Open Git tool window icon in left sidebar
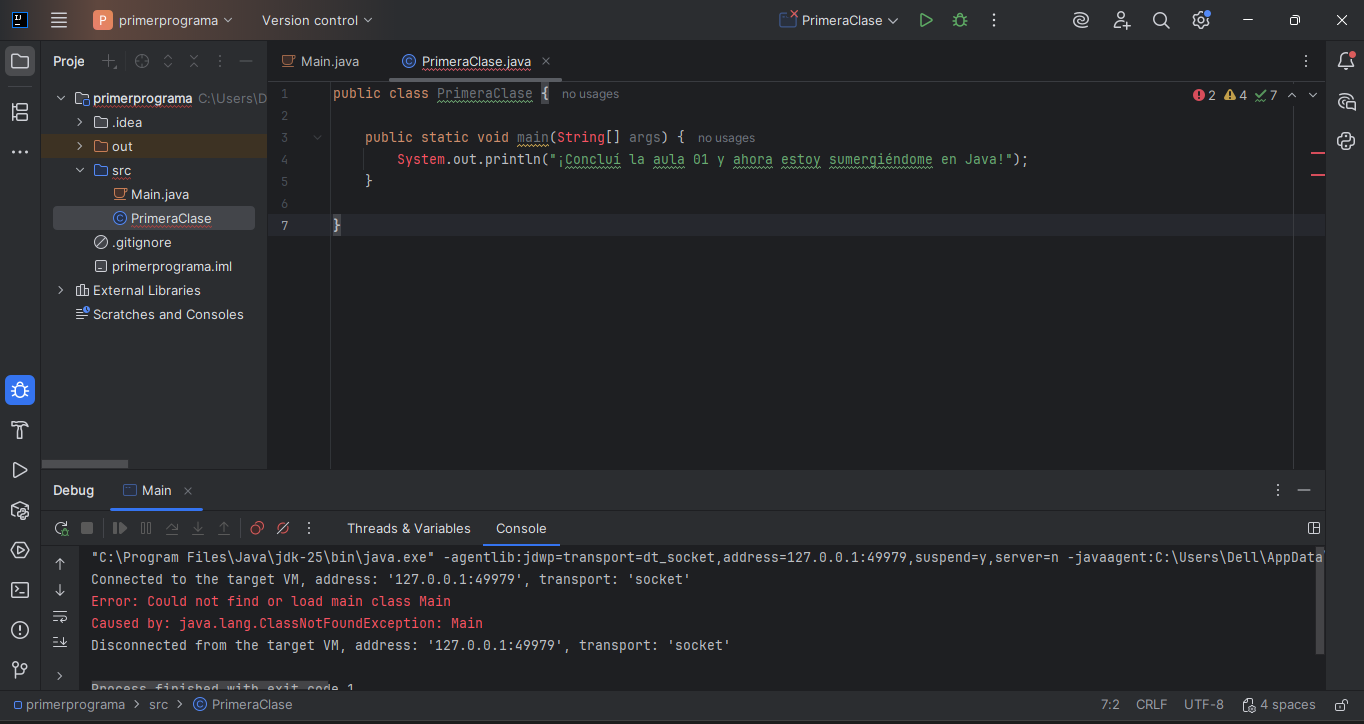The width and height of the screenshot is (1364, 724). 19,670
